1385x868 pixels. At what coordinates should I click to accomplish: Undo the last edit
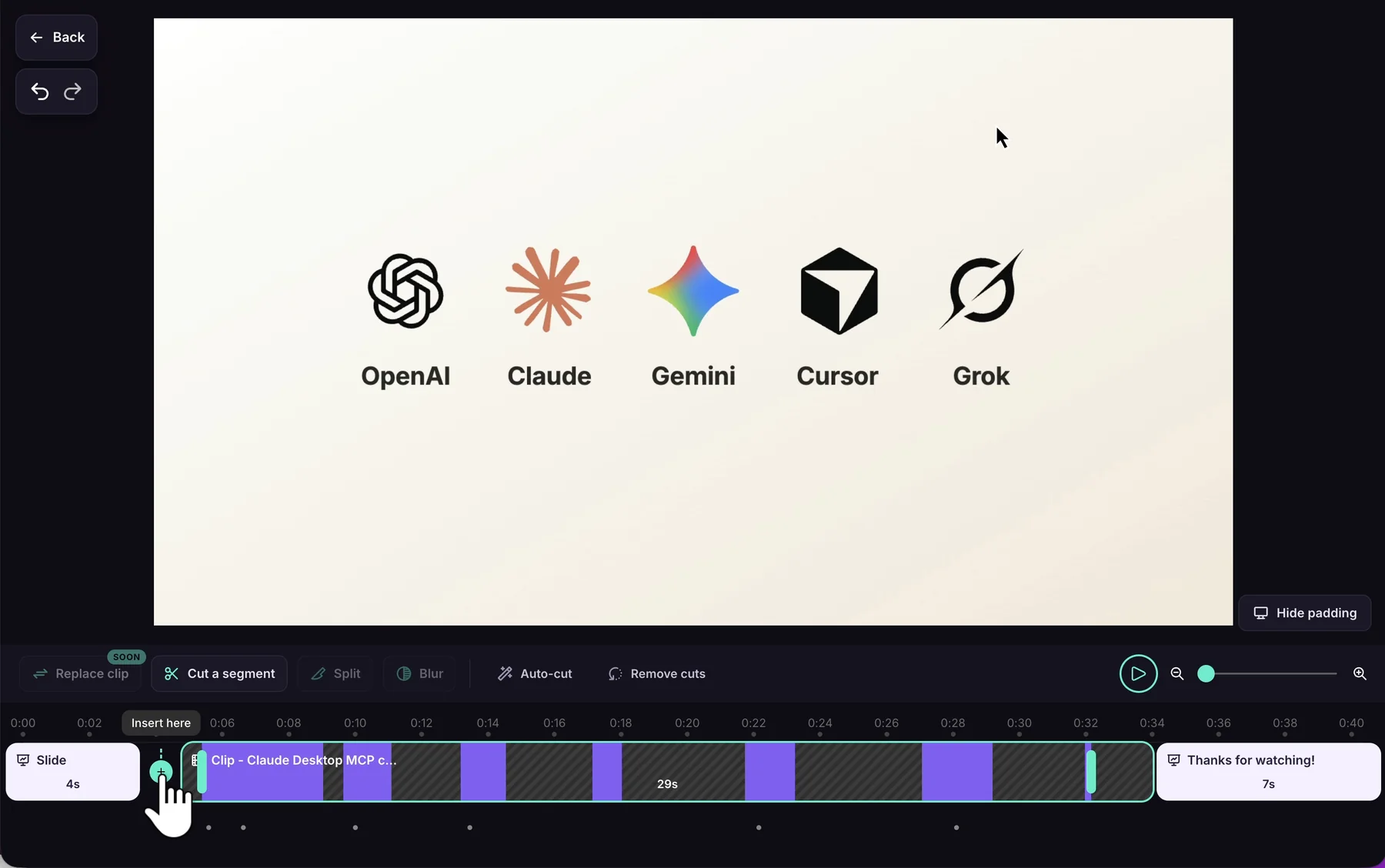click(40, 92)
